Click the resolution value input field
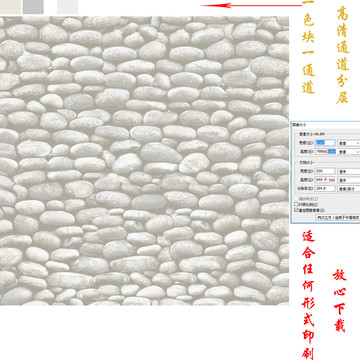This screenshot has width=360, height=360. [325, 189]
